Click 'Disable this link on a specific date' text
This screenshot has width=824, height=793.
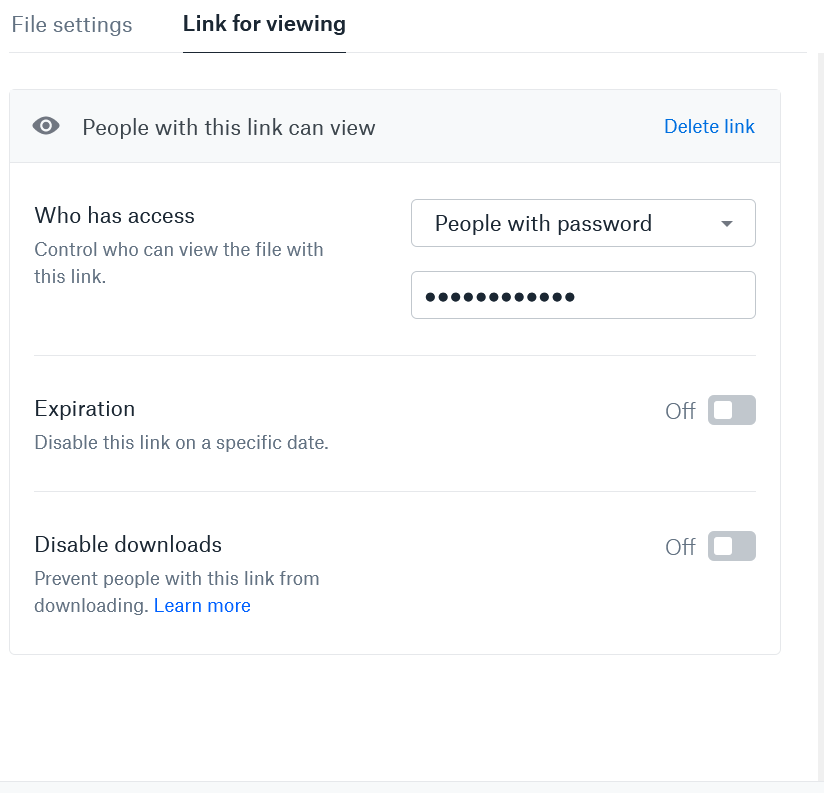tap(181, 441)
